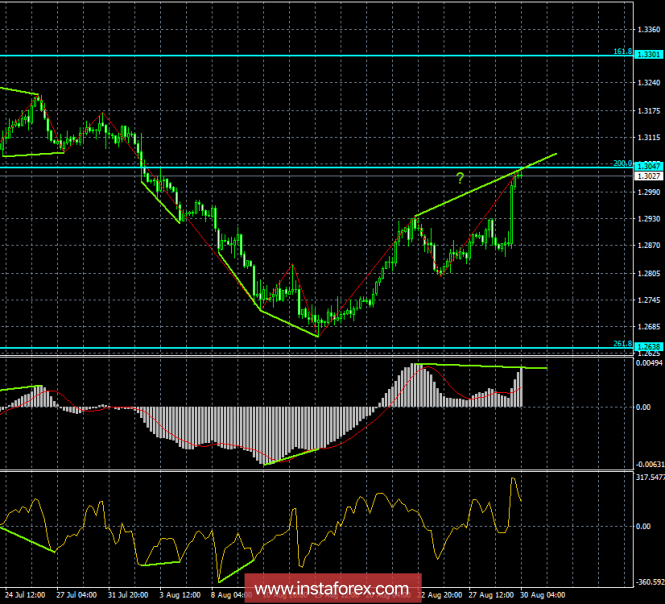The width and height of the screenshot is (665, 604).
Task: Click the 27 Aug 12:00 time label
Action: tap(489, 595)
